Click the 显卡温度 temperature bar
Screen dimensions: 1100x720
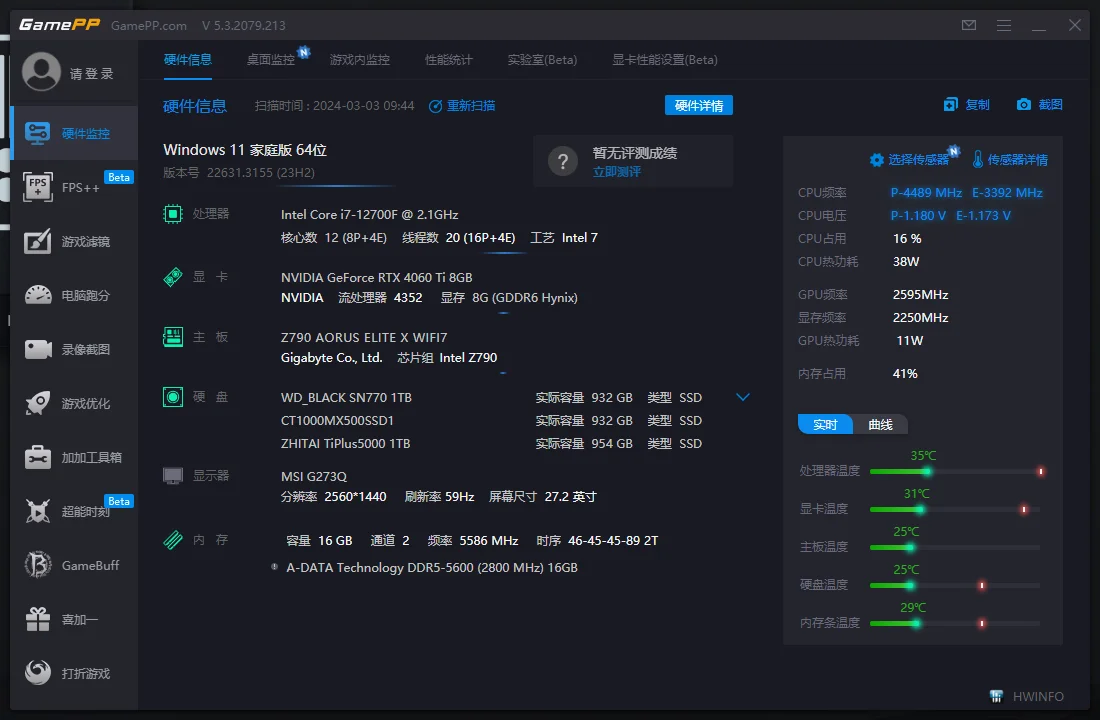955,509
